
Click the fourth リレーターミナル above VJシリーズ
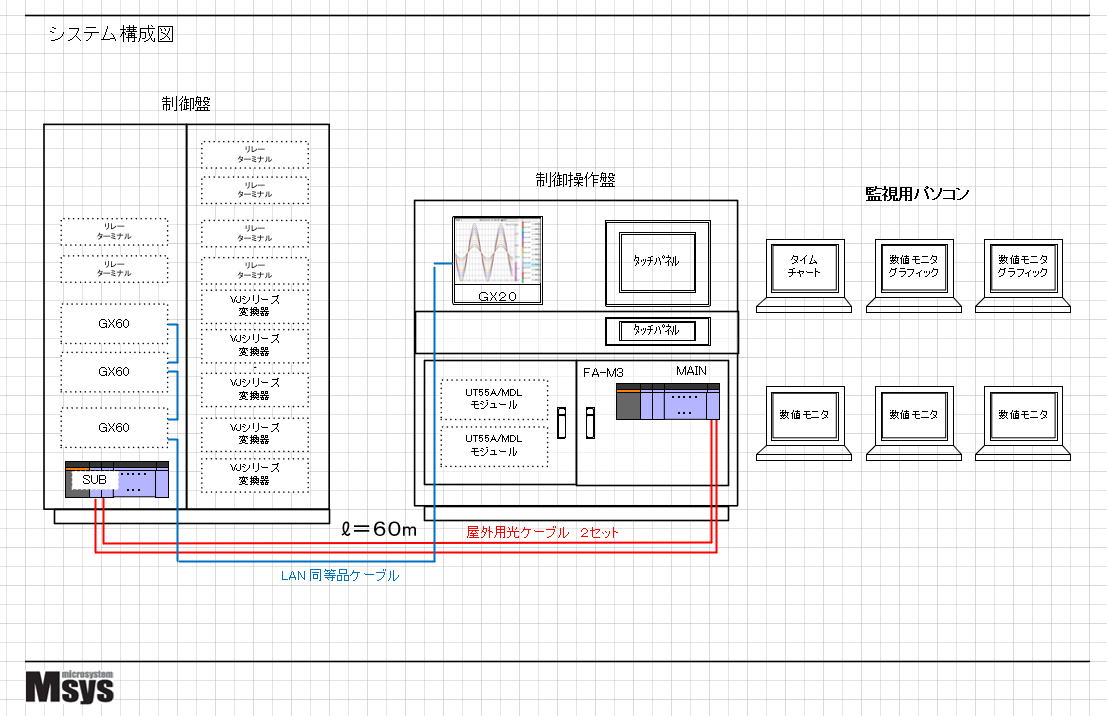coord(255,270)
